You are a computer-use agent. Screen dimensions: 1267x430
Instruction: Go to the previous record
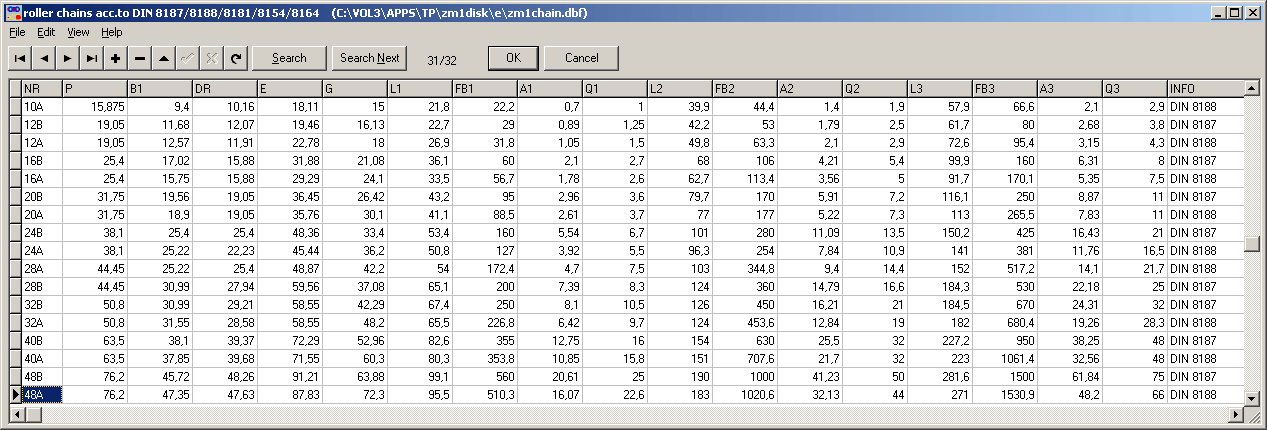[44, 58]
